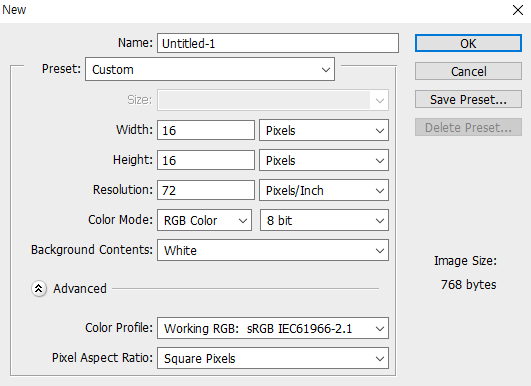The image size is (531, 386).
Task: Click the Height value field
Action: pos(206,160)
